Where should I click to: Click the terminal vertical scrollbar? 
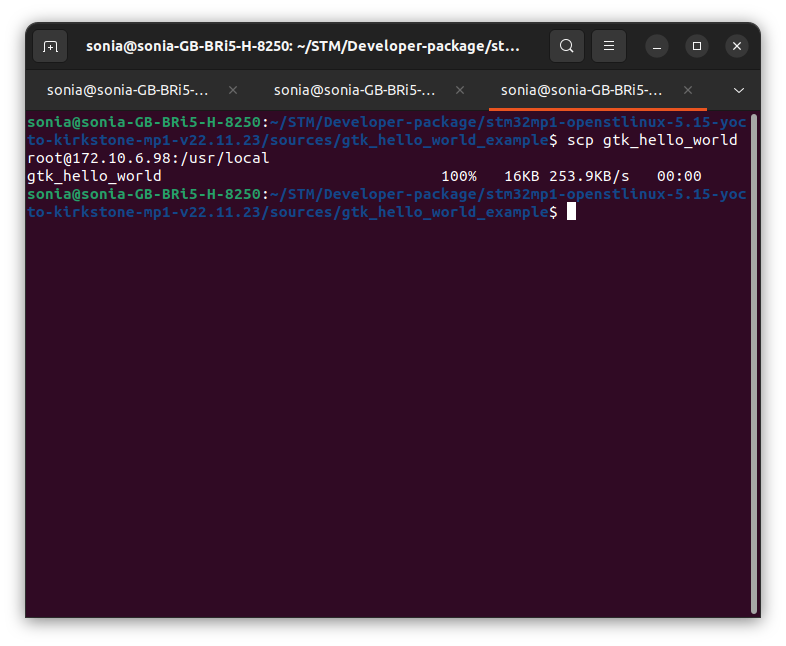[753, 363]
